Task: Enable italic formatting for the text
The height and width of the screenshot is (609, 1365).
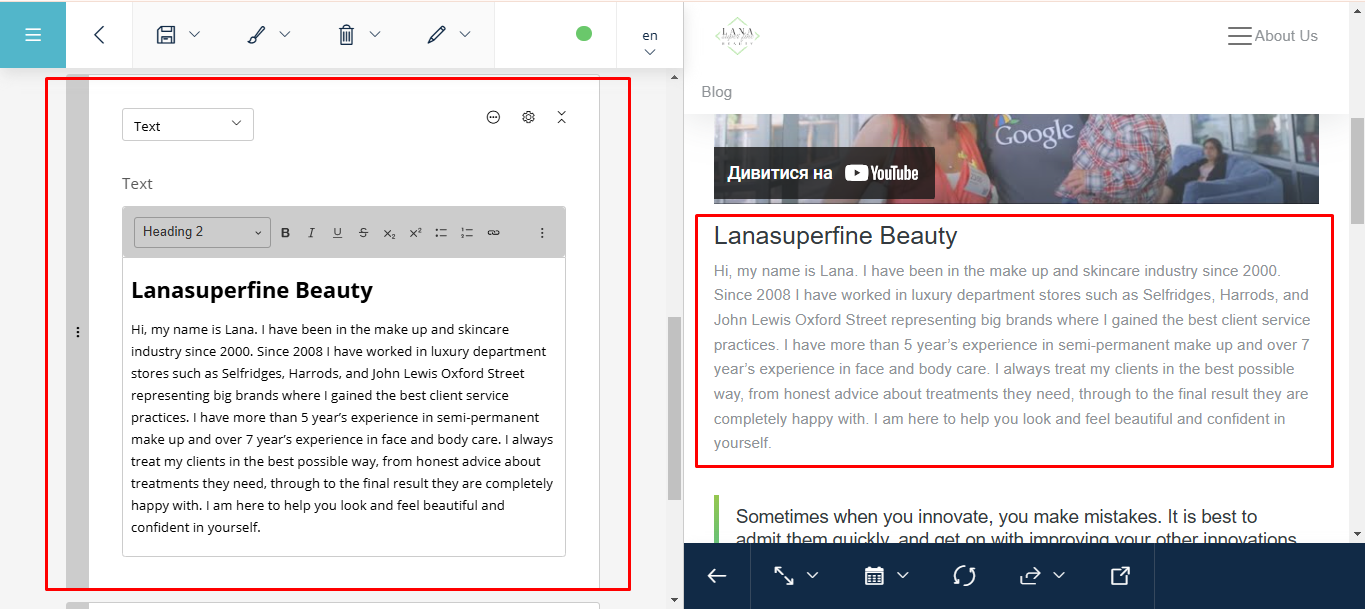Action: point(311,231)
